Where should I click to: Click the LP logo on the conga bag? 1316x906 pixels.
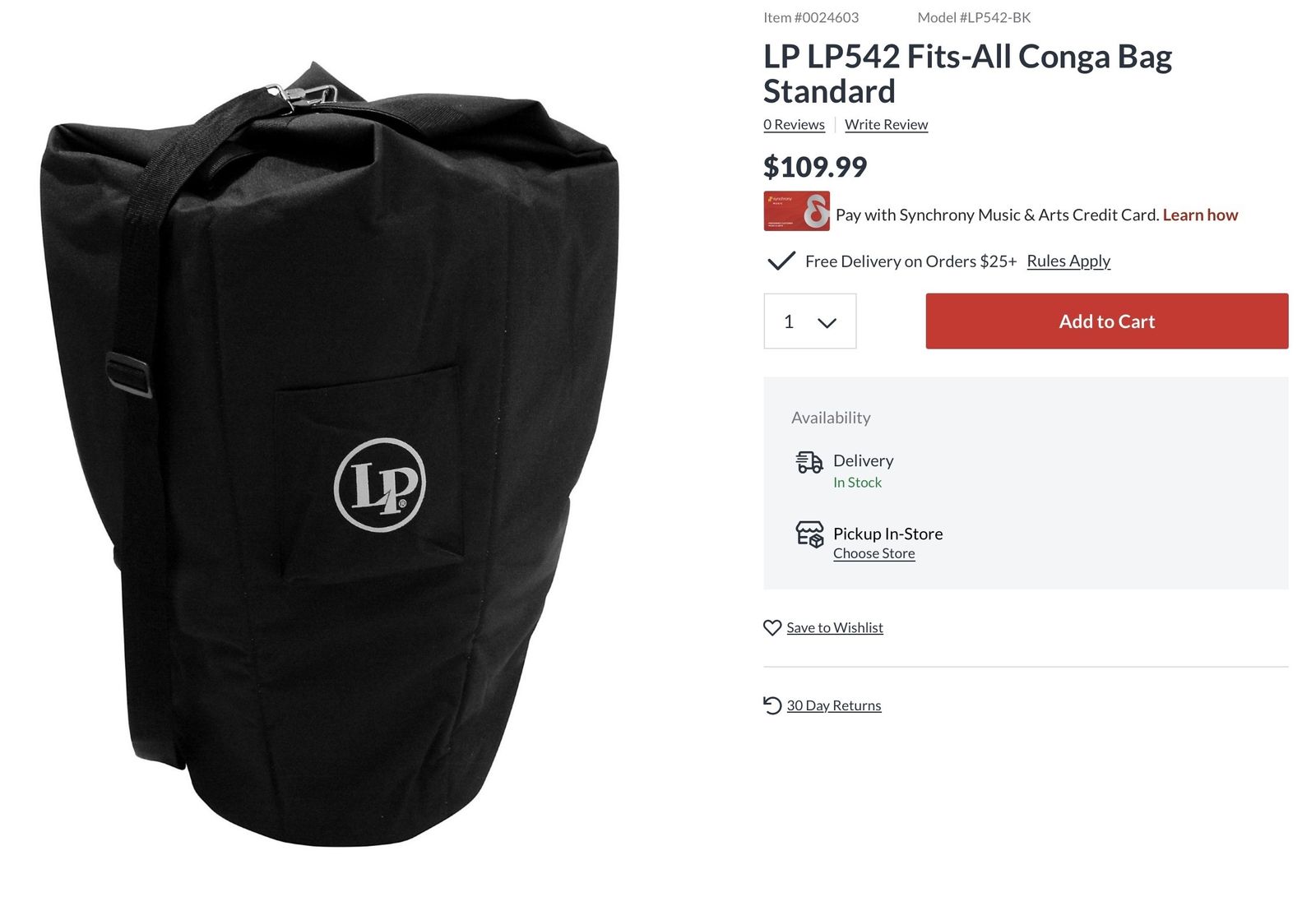click(x=380, y=485)
